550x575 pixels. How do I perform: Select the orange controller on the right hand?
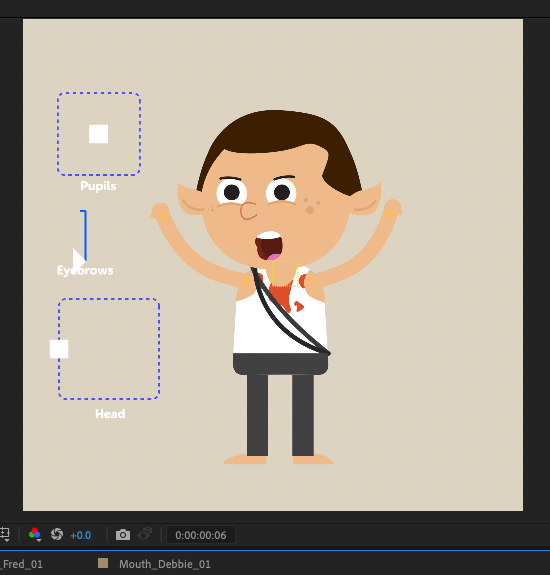coord(390,213)
